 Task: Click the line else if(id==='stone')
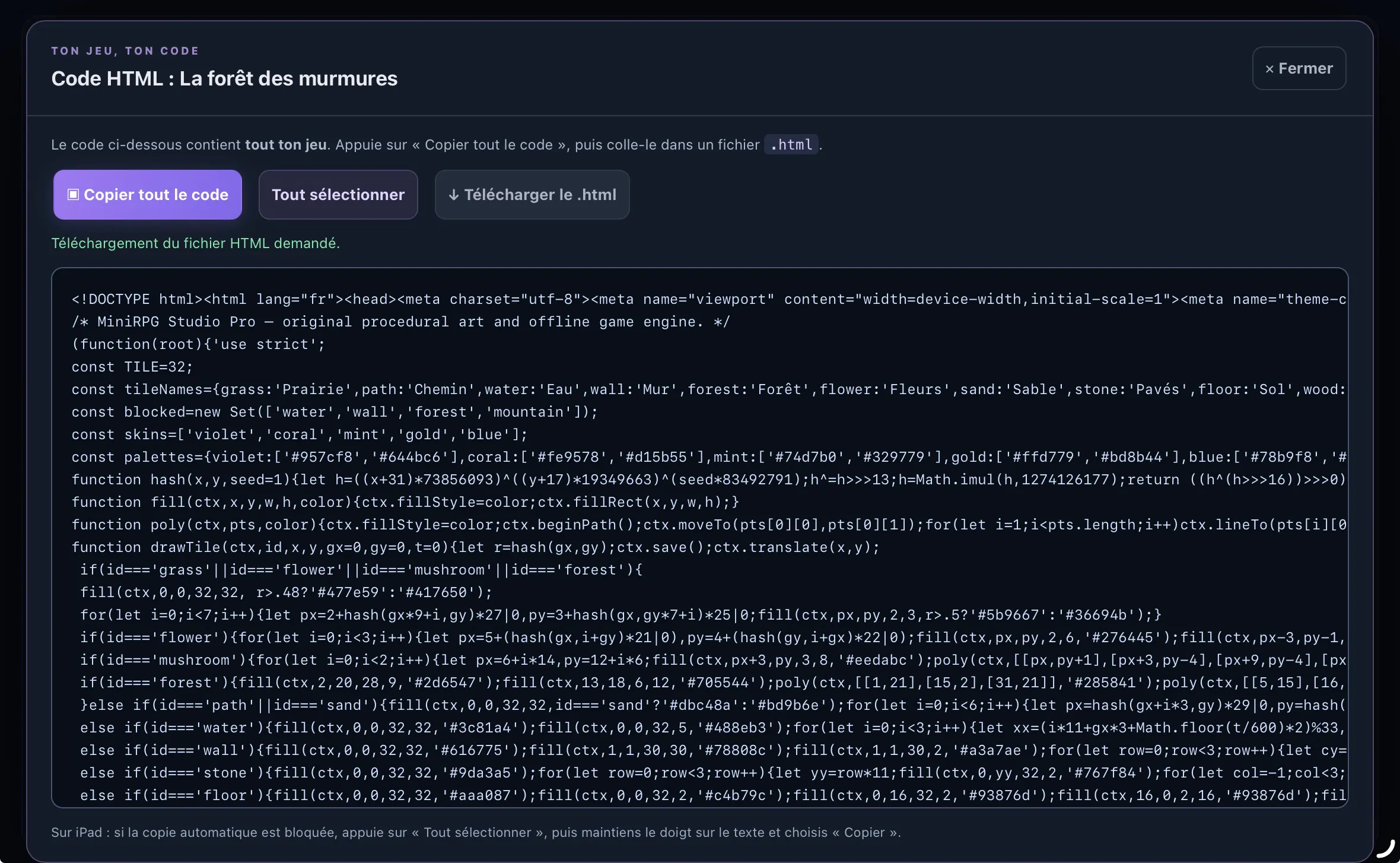point(713,773)
